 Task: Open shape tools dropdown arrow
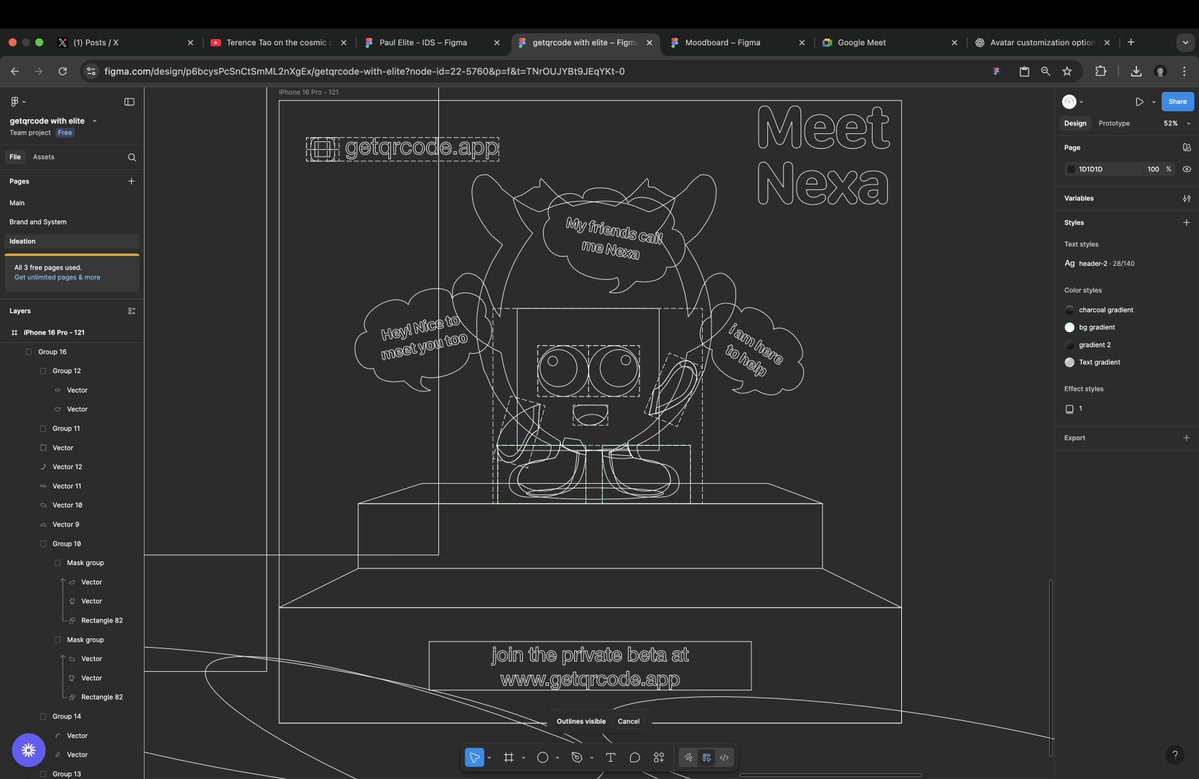pos(557,758)
